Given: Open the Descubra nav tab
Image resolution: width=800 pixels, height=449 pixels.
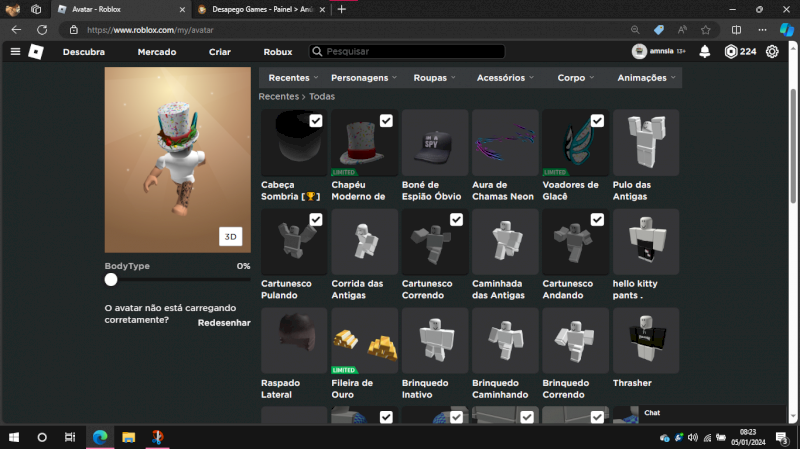Looking at the screenshot, I should 84,51.
